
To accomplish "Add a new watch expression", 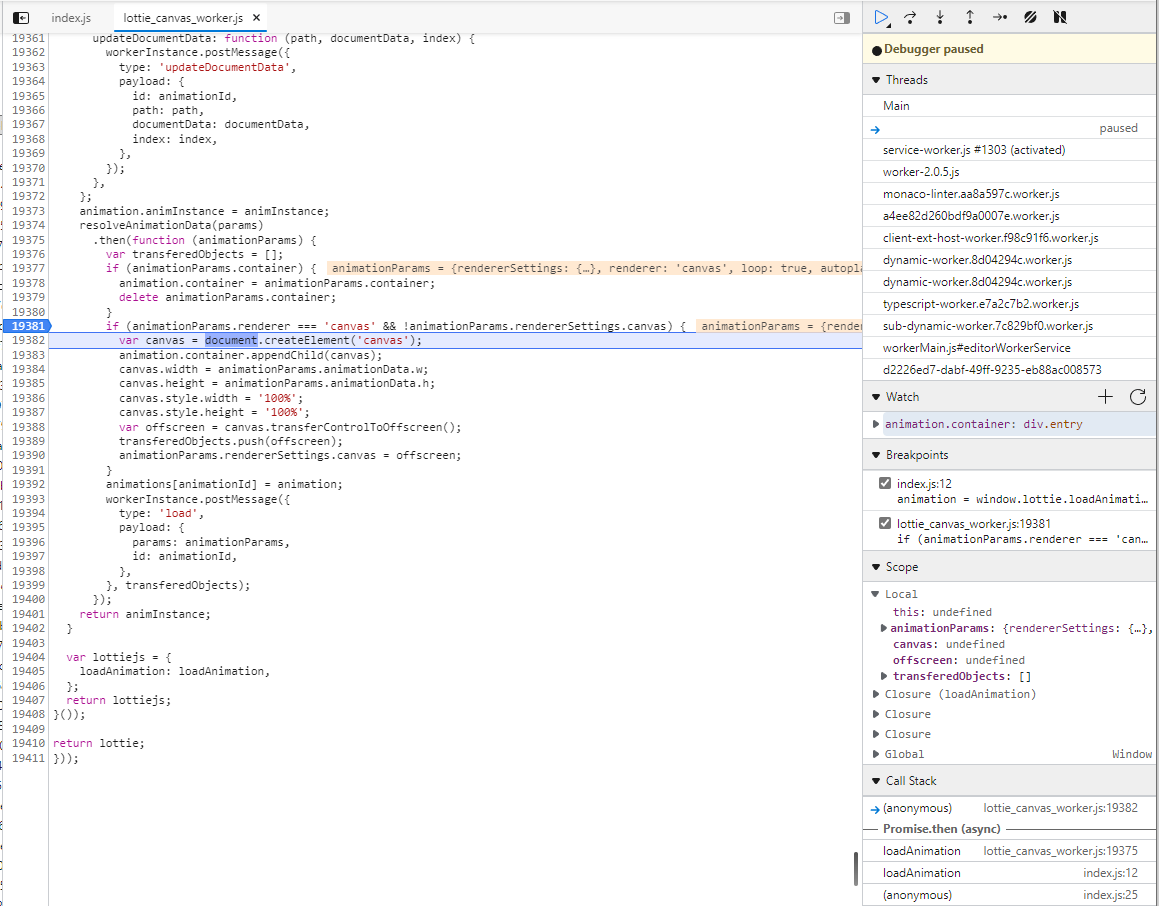I will click(x=1105, y=397).
